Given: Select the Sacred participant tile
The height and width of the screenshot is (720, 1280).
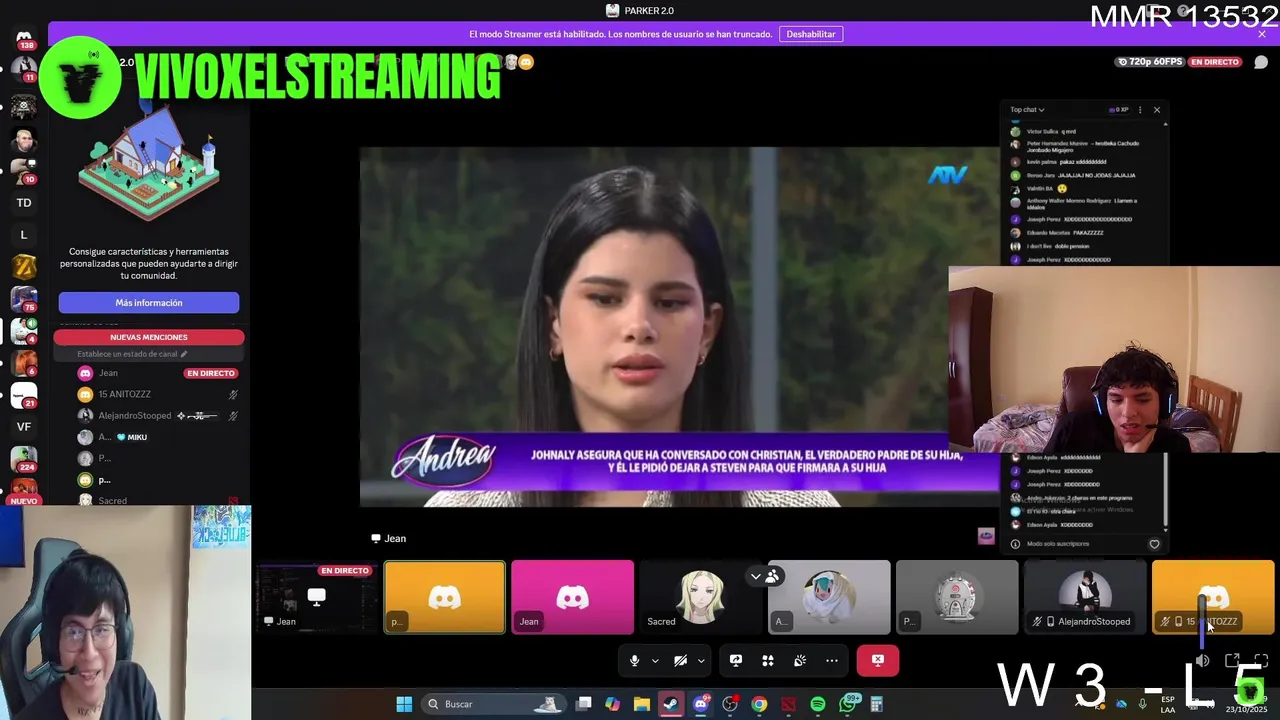Looking at the screenshot, I should 700,597.
